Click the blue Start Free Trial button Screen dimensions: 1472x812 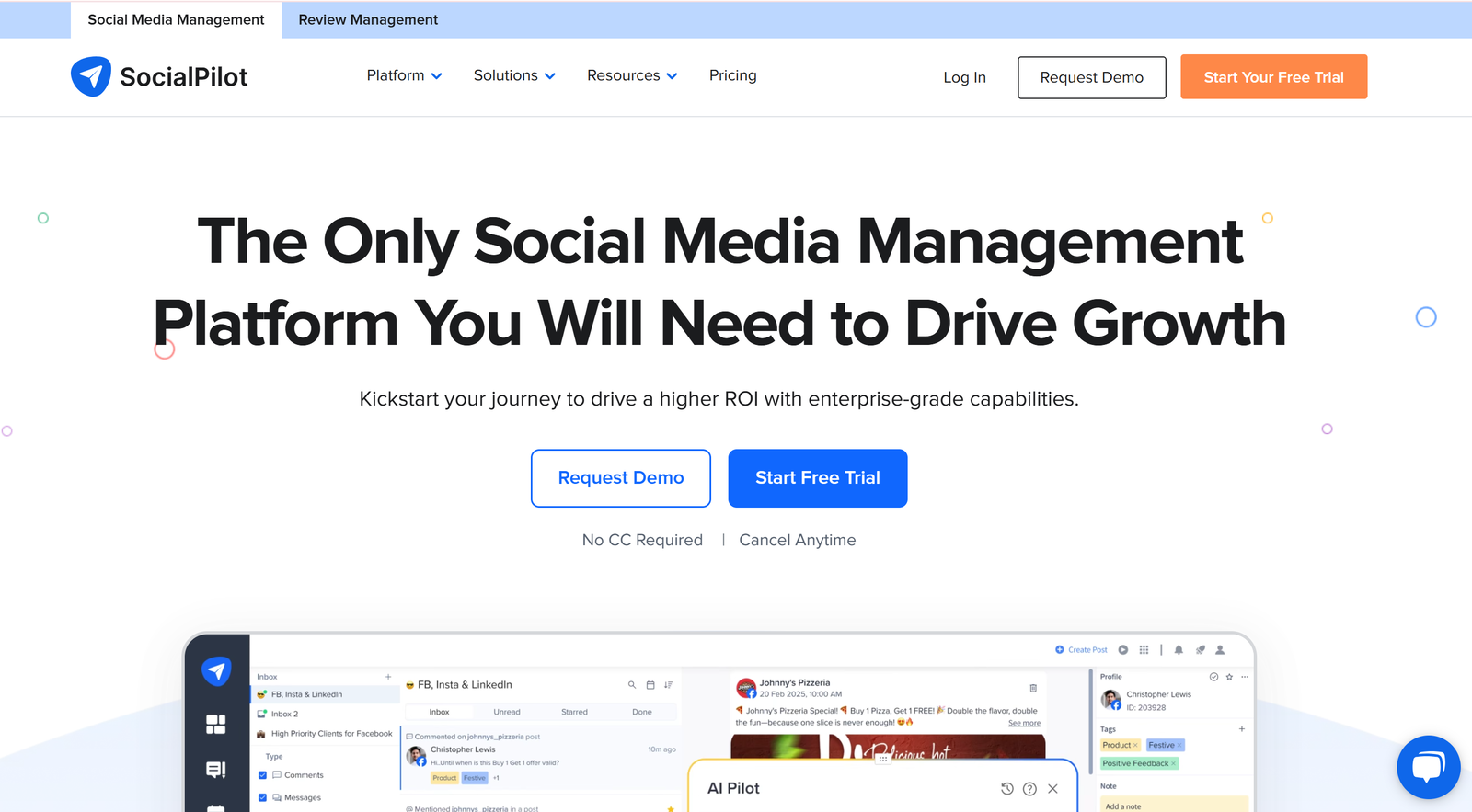click(818, 478)
